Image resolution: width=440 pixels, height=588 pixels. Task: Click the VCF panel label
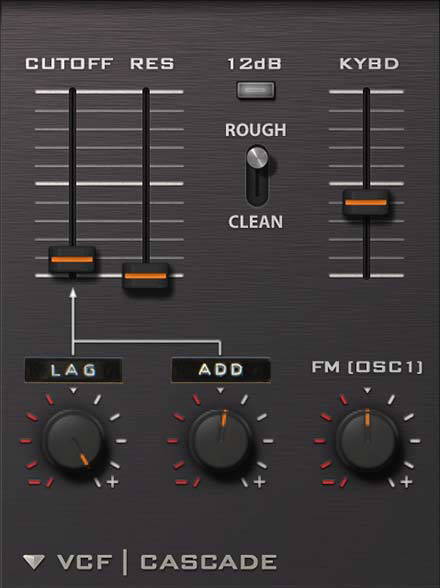tap(85, 562)
